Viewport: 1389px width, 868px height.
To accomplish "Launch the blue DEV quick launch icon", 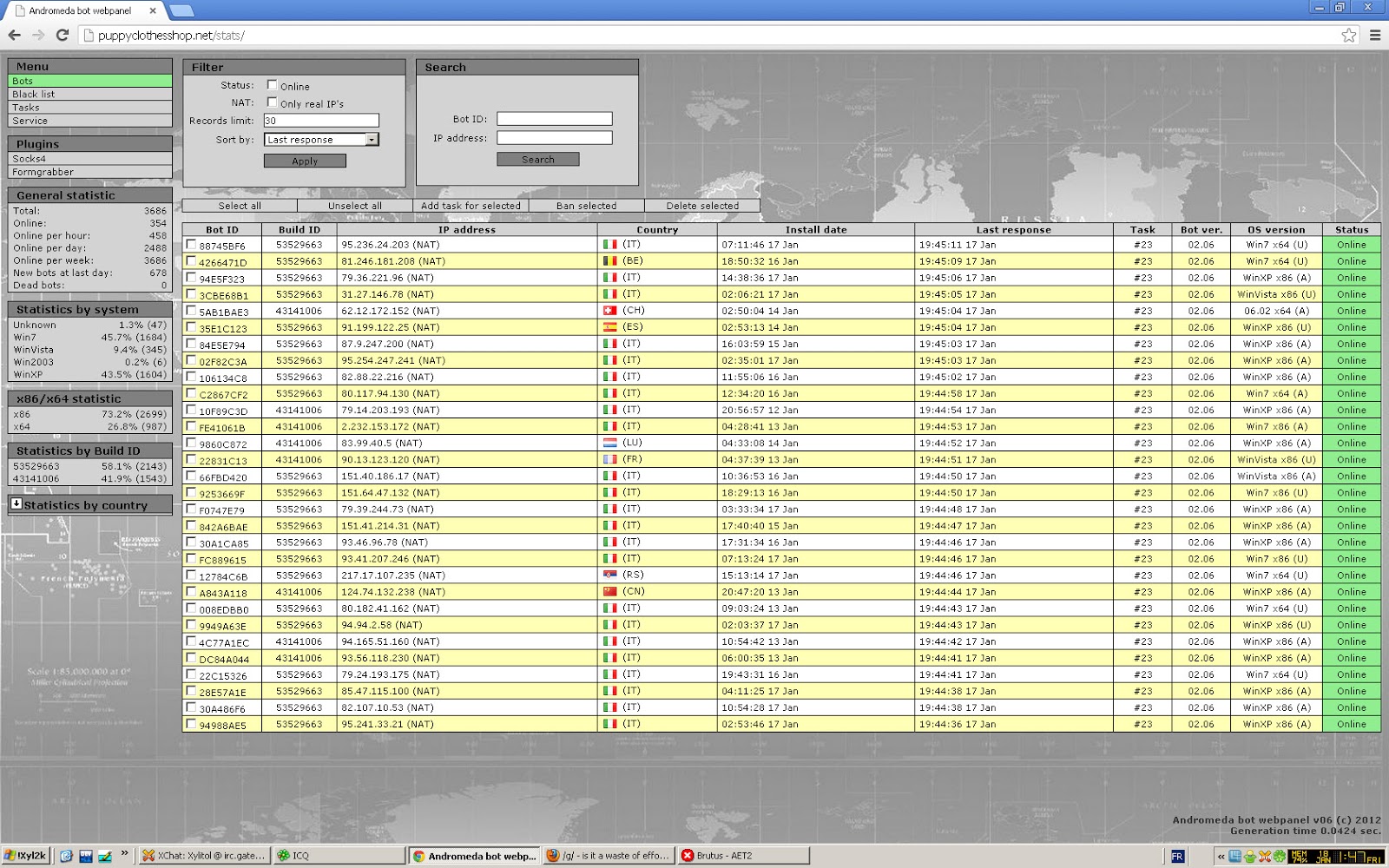I will point(85,856).
